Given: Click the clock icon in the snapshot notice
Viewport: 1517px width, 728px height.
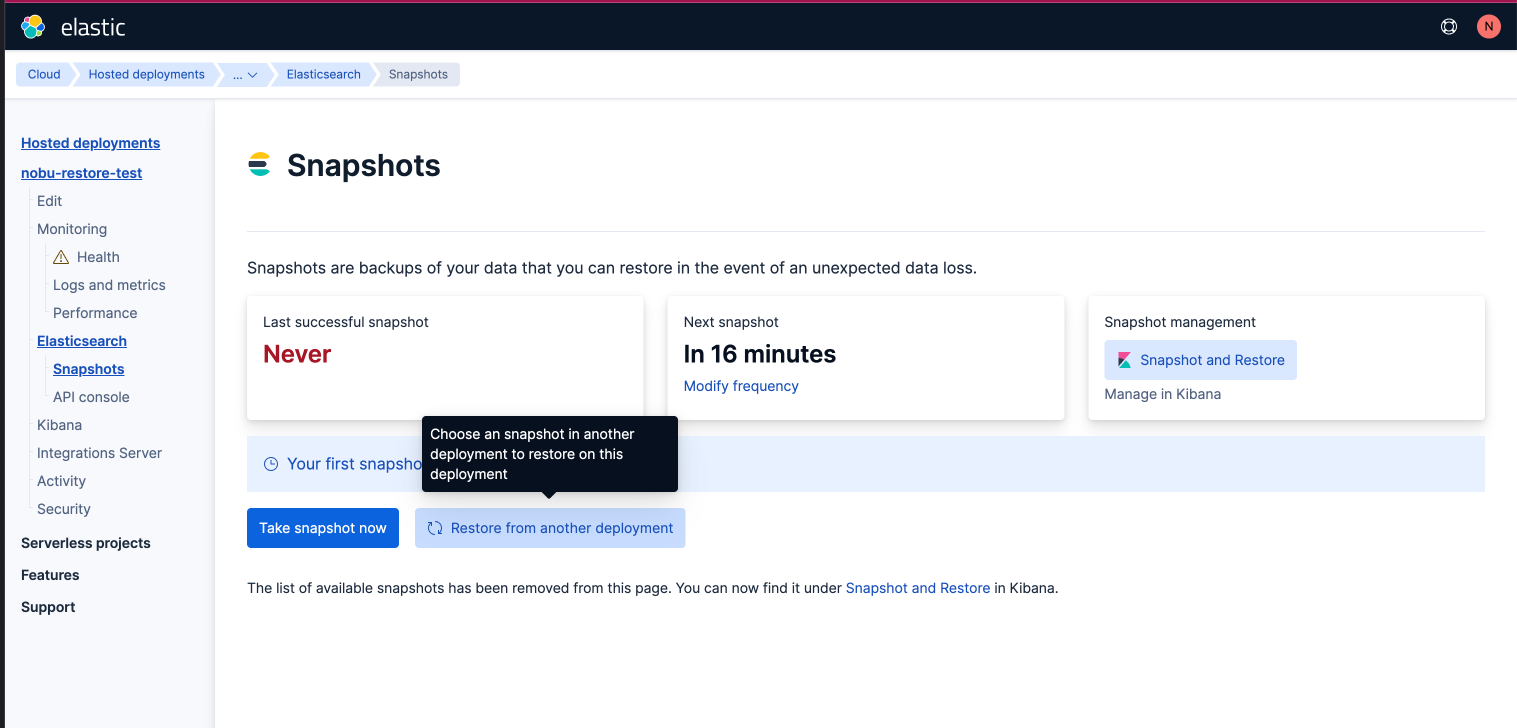Looking at the screenshot, I should coord(271,464).
